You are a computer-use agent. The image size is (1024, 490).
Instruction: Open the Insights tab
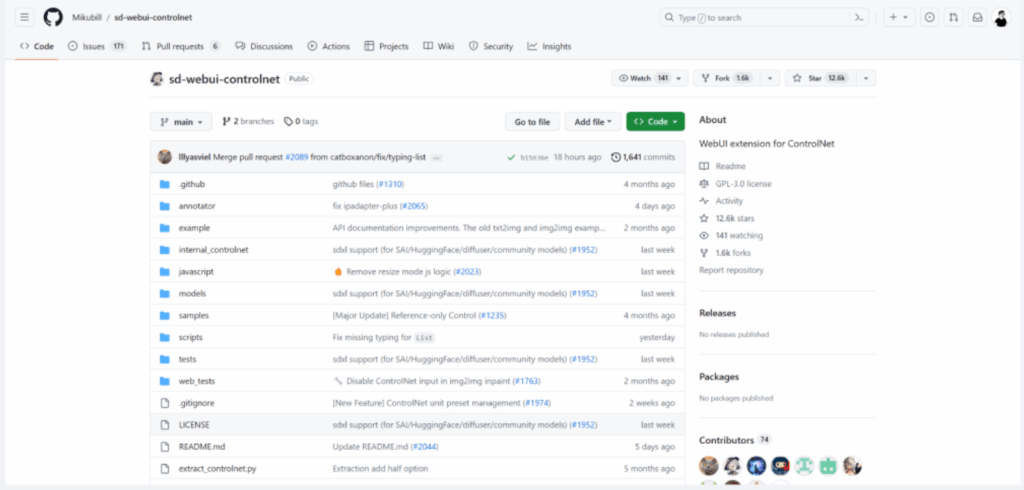click(x=549, y=46)
